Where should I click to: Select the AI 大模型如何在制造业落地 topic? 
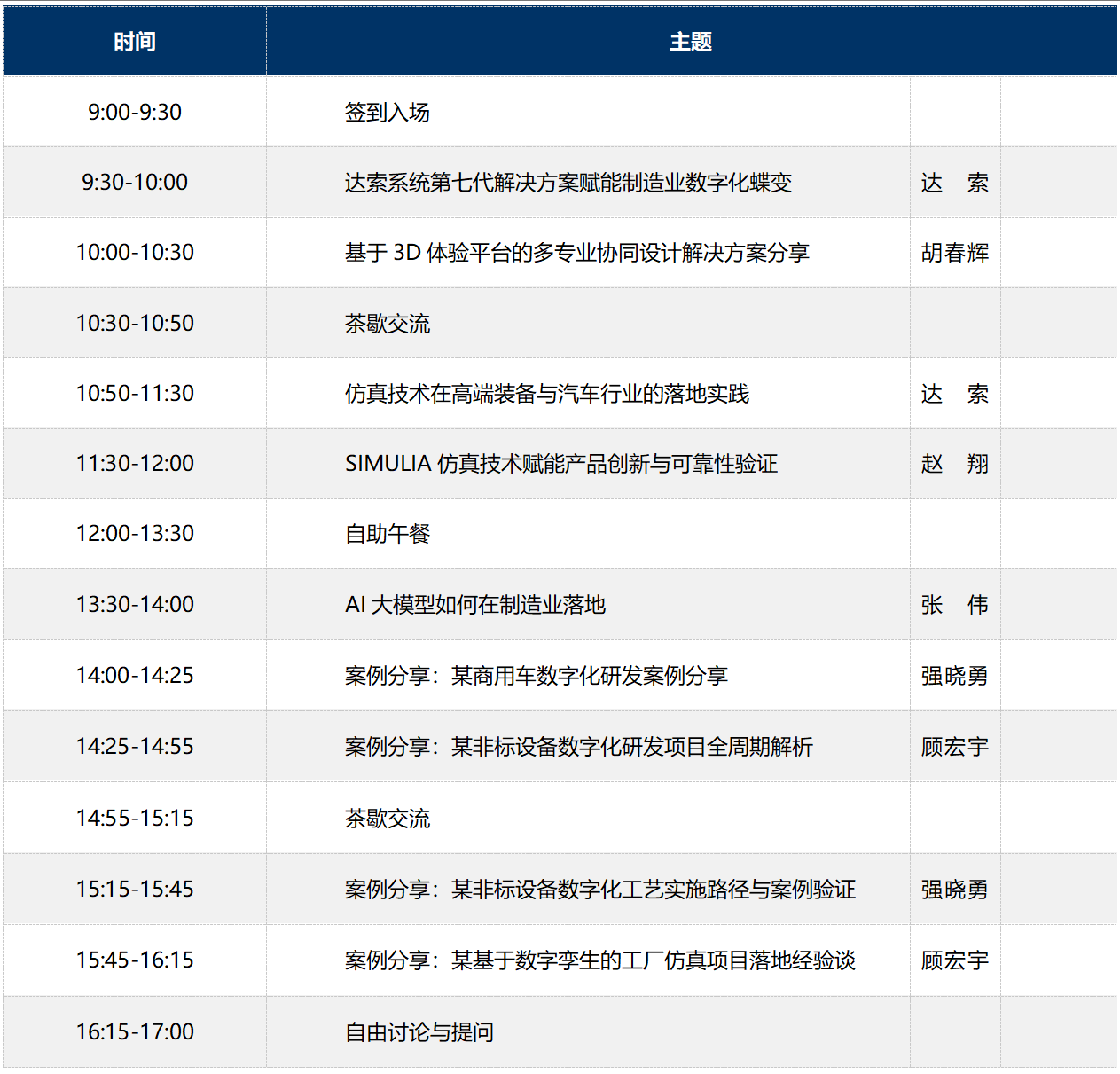point(474,605)
